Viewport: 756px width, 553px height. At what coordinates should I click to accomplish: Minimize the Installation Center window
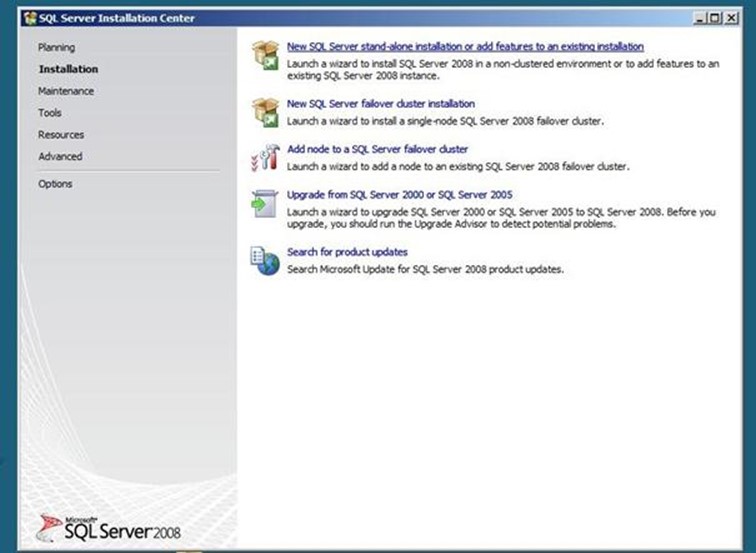700,18
